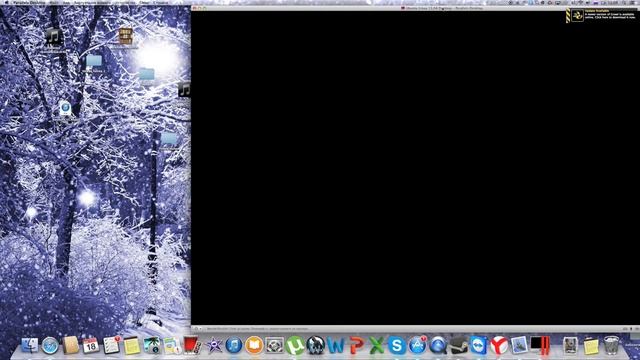The height and width of the screenshot is (360, 640).
Task: Open the yellow Notes app
Action: pos(131,346)
